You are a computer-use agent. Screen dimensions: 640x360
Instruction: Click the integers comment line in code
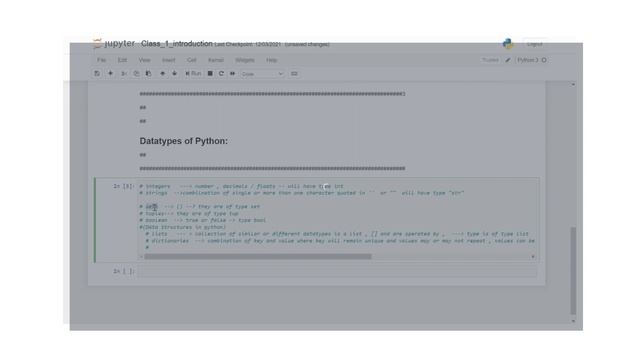241,186
